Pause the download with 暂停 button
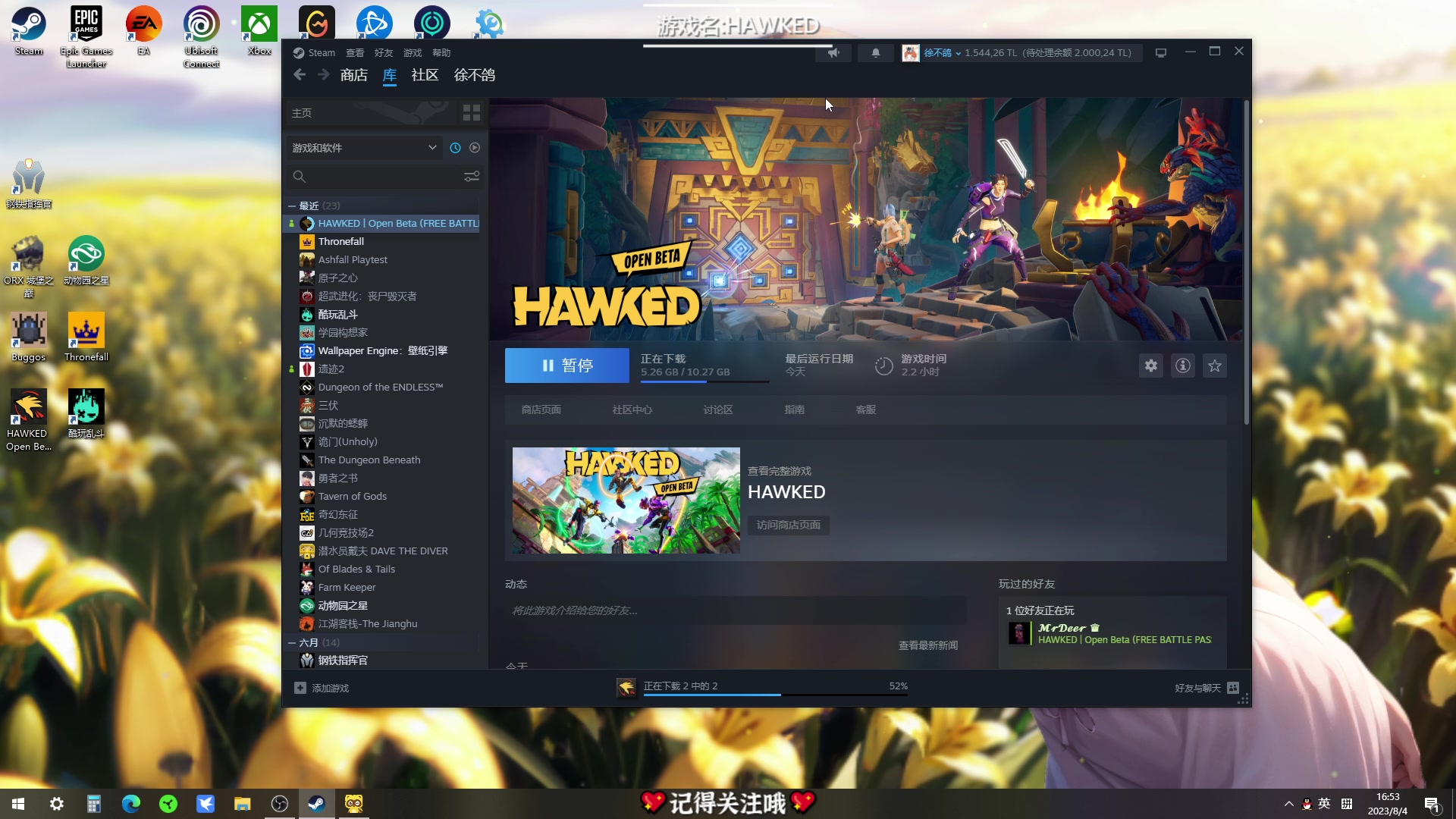 [567, 366]
